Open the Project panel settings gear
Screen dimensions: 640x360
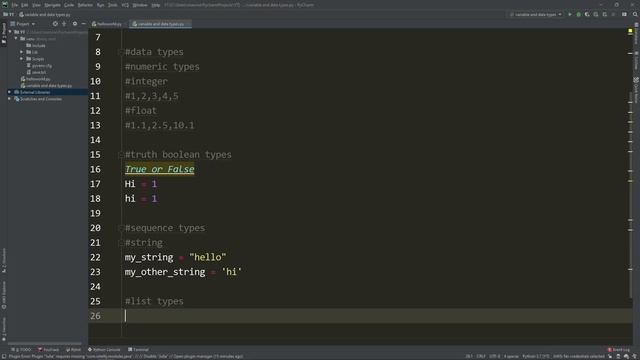75,24
